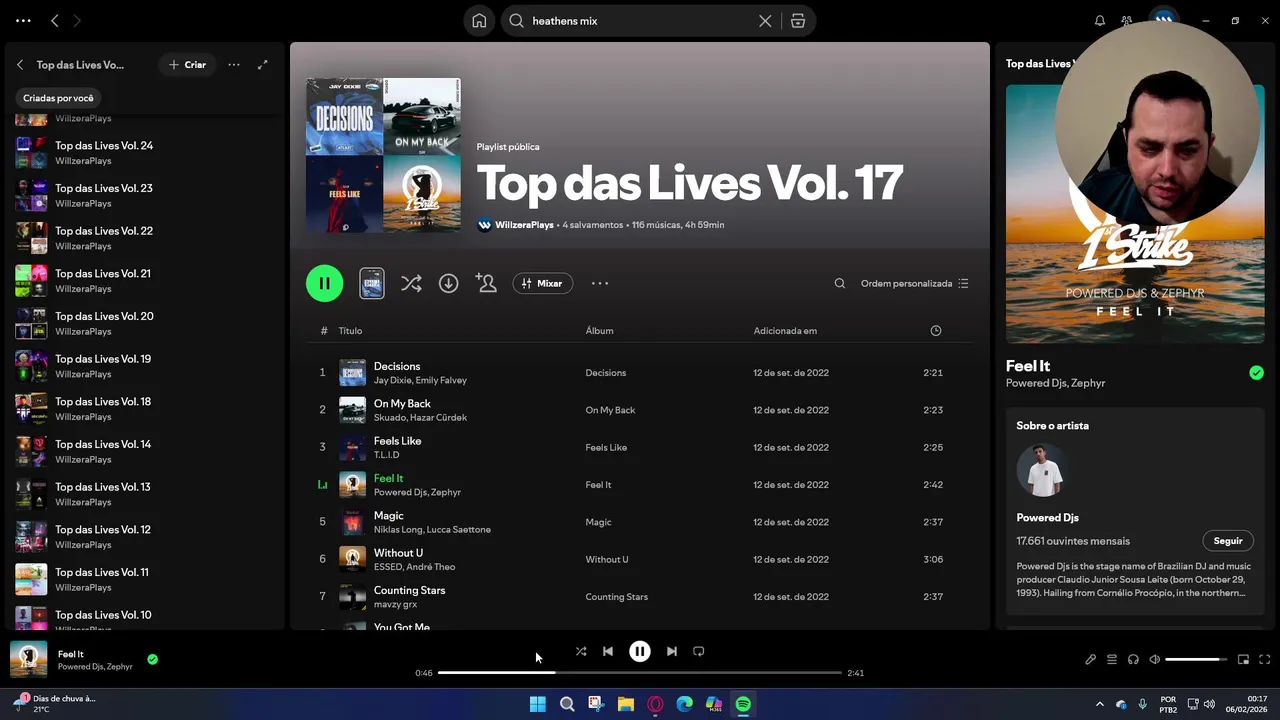Select the Counting Stars track title

pyautogui.click(x=409, y=590)
